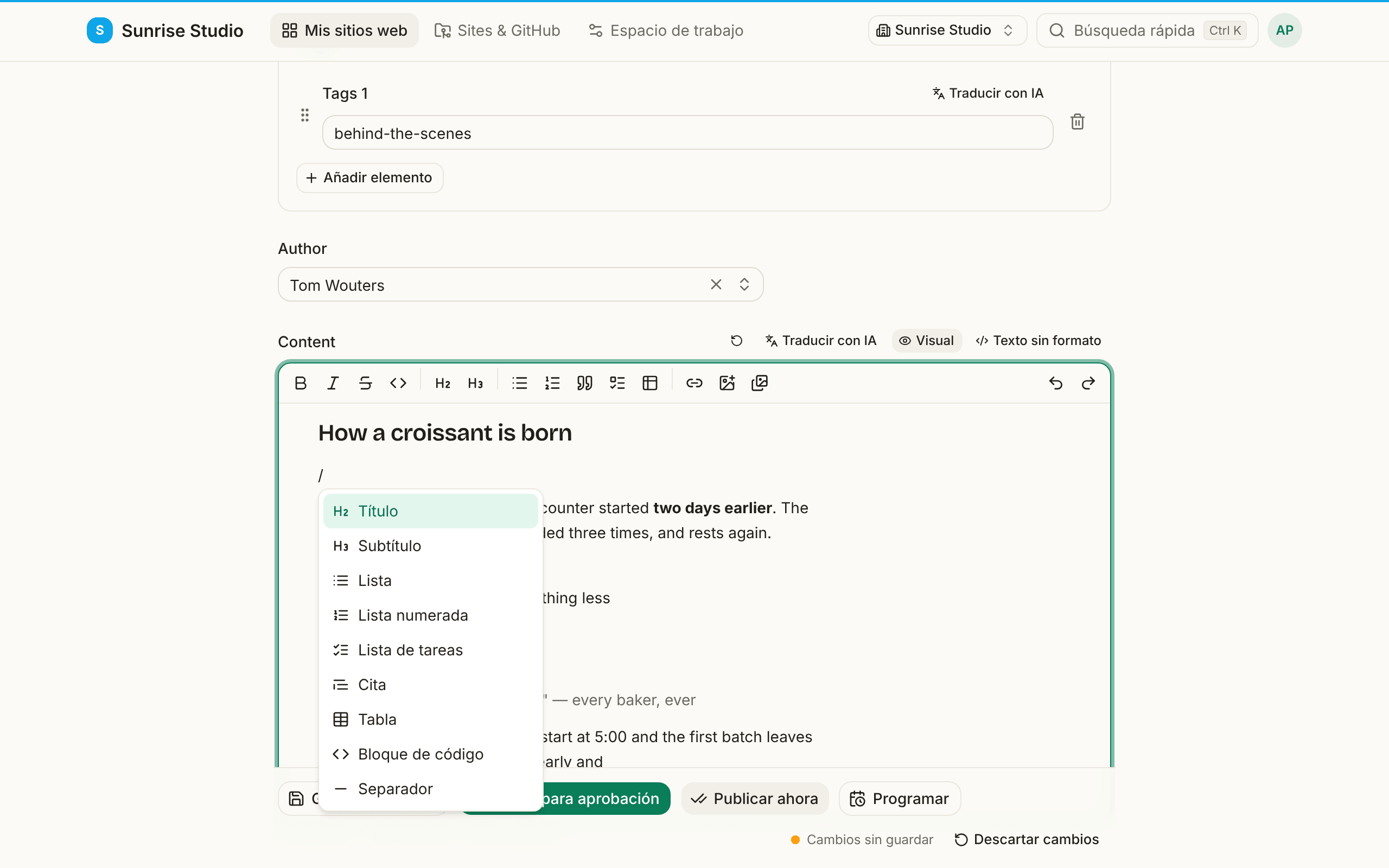Select Subtítulo from the slash menu
1389x868 pixels.
(x=430, y=546)
